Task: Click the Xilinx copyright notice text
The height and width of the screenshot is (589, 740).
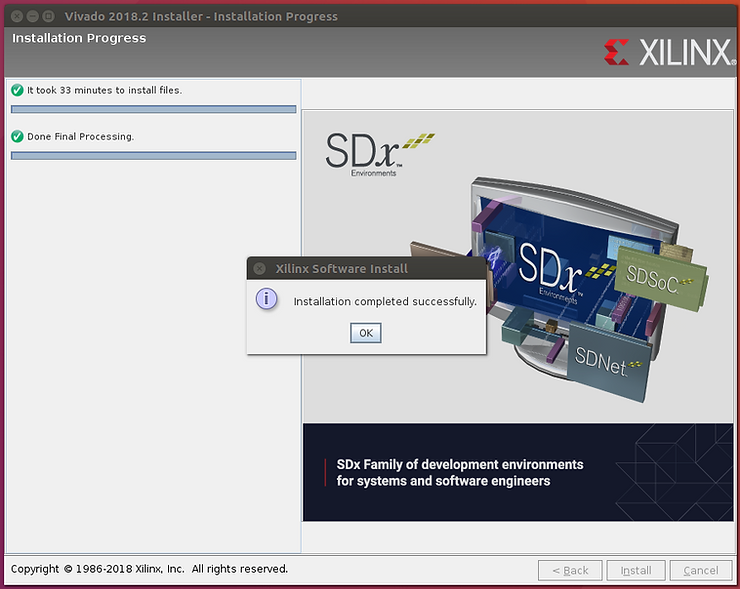Action: pyautogui.click(x=149, y=569)
